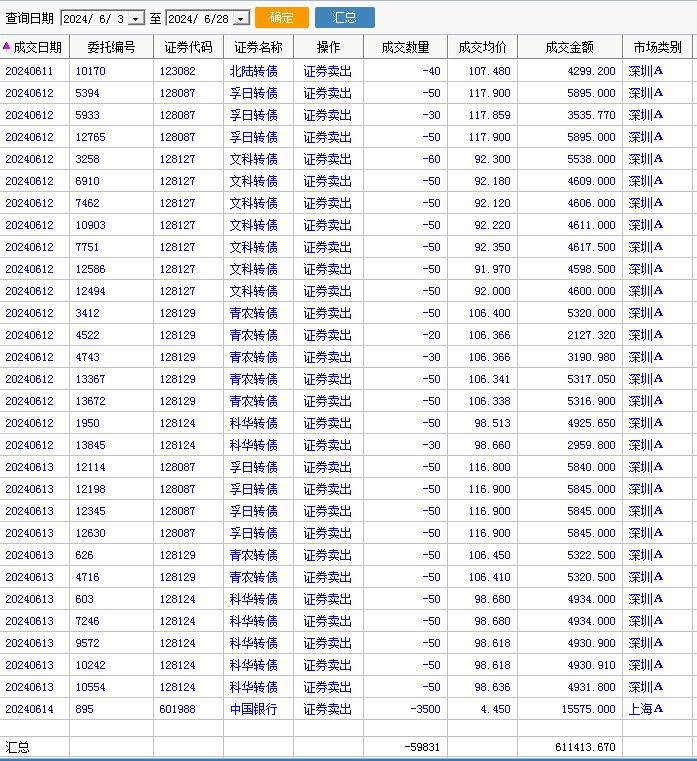Click into the start date field 2024/6/3

96,18
